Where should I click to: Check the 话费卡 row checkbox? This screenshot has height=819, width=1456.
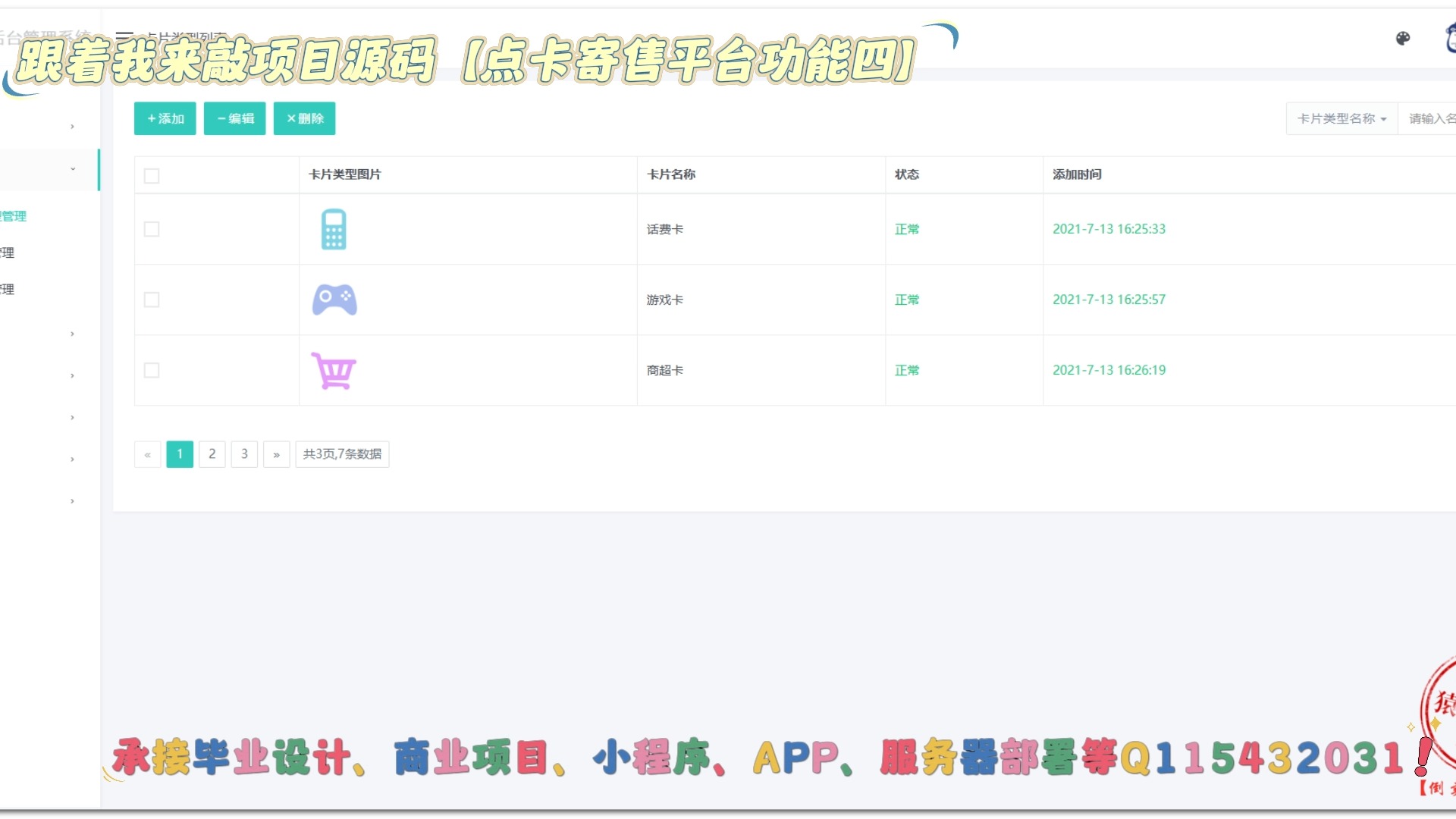[152, 229]
